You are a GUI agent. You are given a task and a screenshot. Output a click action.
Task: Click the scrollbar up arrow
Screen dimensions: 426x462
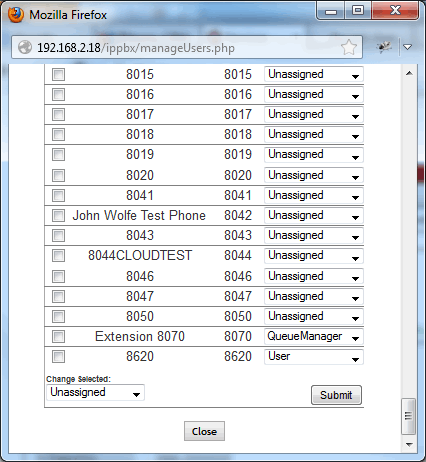click(x=409, y=73)
